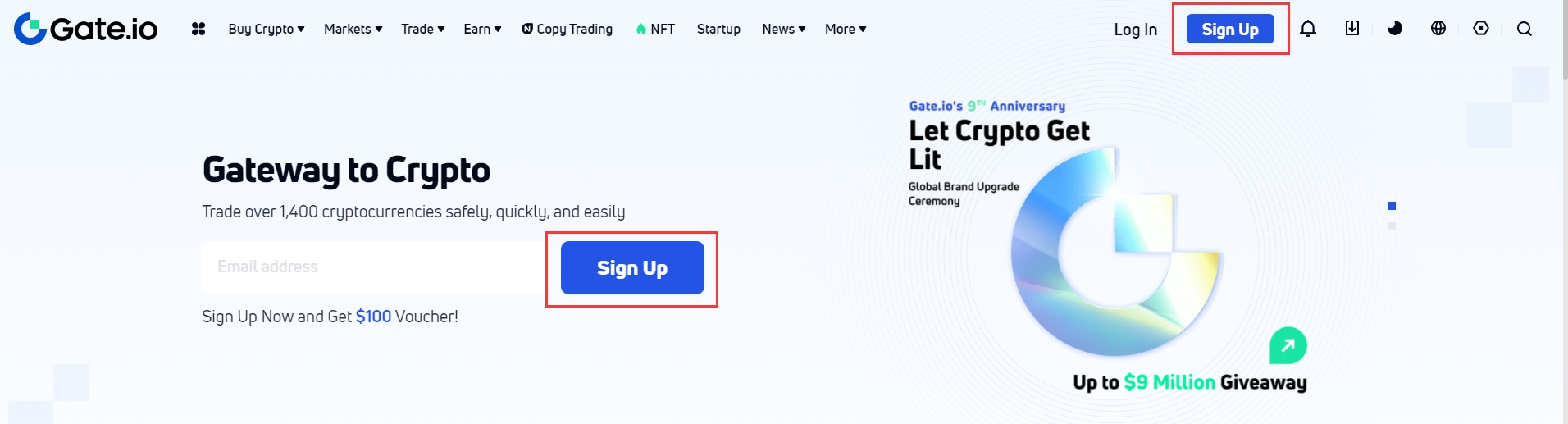This screenshot has height=424, width=1568.
Task: Open the apps grid menu icon
Action: tap(198, 29)
